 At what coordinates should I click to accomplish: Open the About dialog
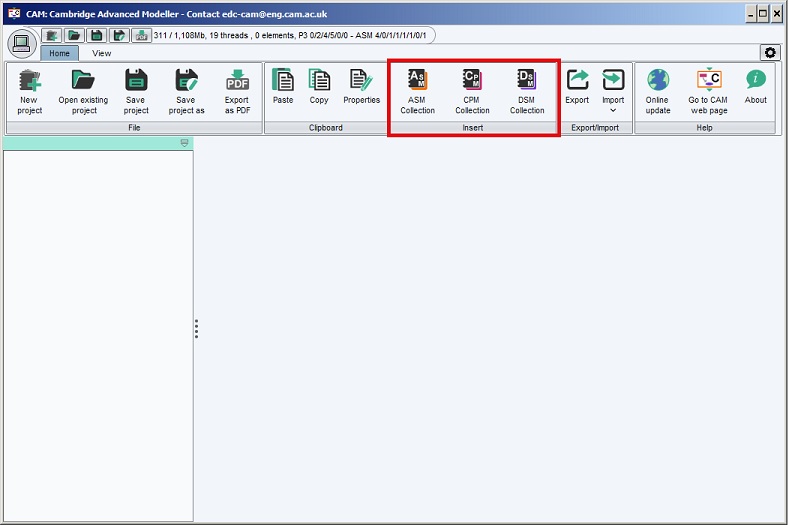755,87
